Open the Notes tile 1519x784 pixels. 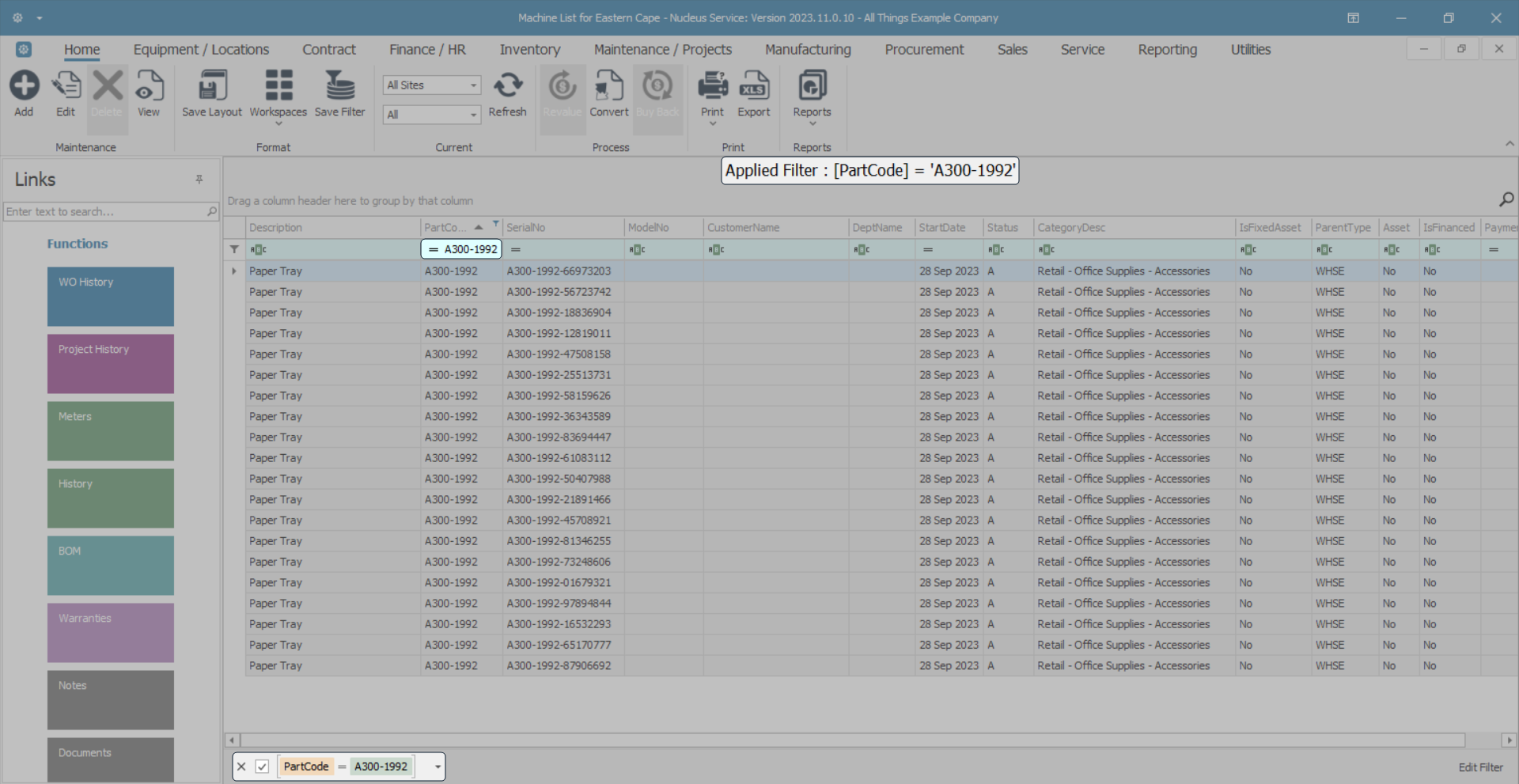(x=111, y=700)
